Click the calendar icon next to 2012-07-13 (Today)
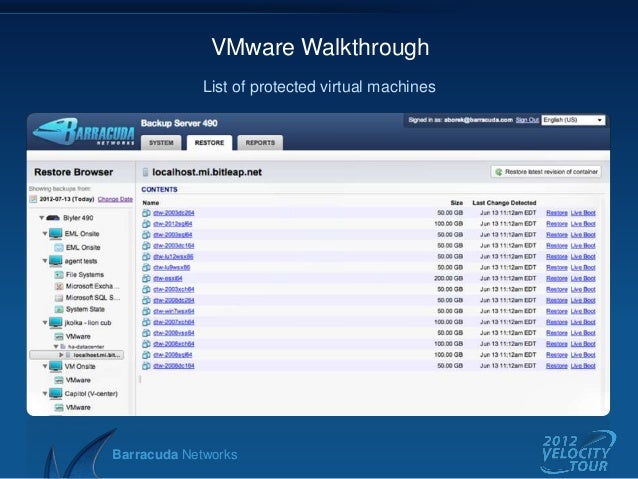The height and width of the screenshot is (479, 638). coord(33,199)
